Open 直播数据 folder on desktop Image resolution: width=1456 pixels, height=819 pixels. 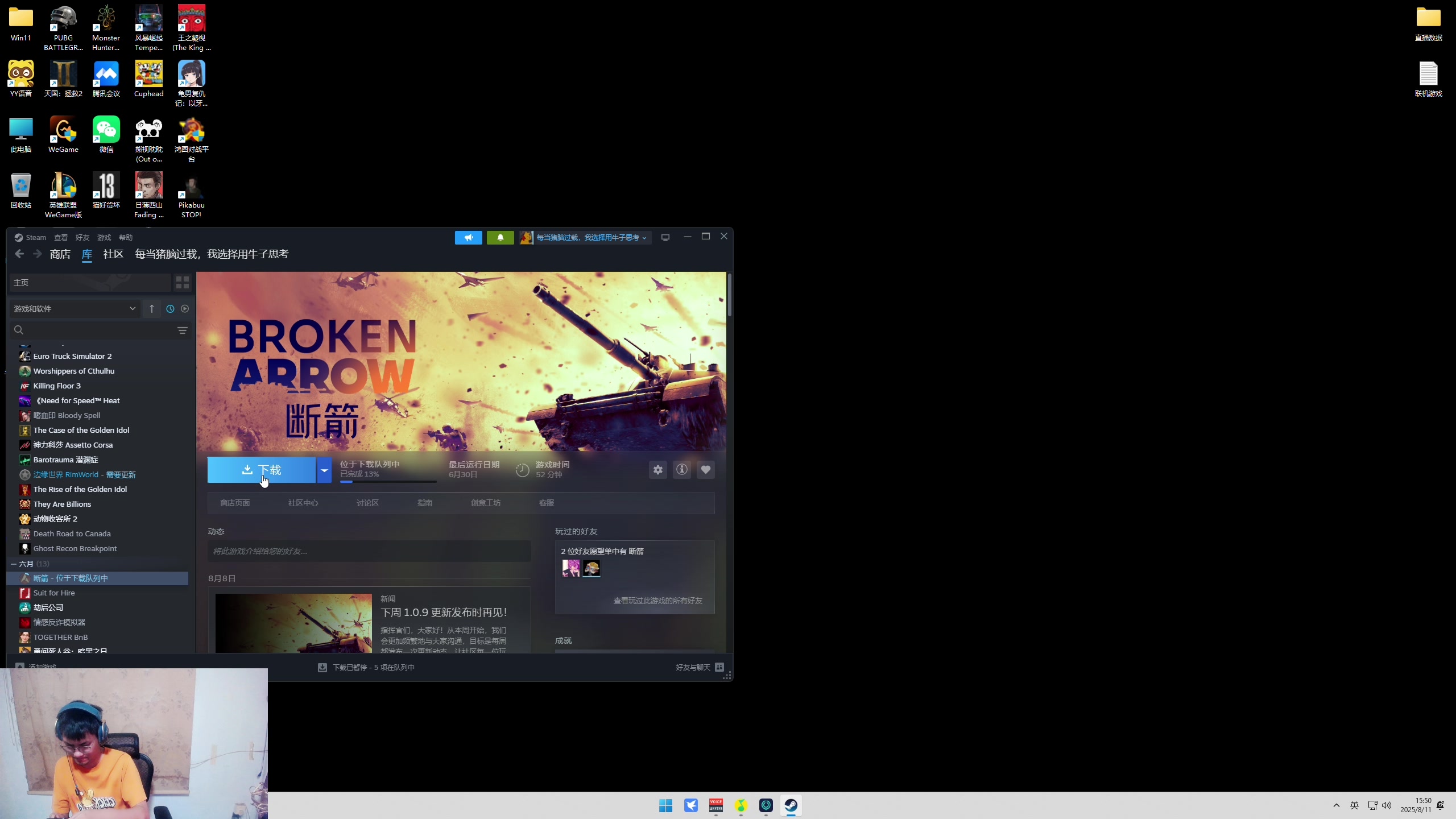click(1428, 24)
